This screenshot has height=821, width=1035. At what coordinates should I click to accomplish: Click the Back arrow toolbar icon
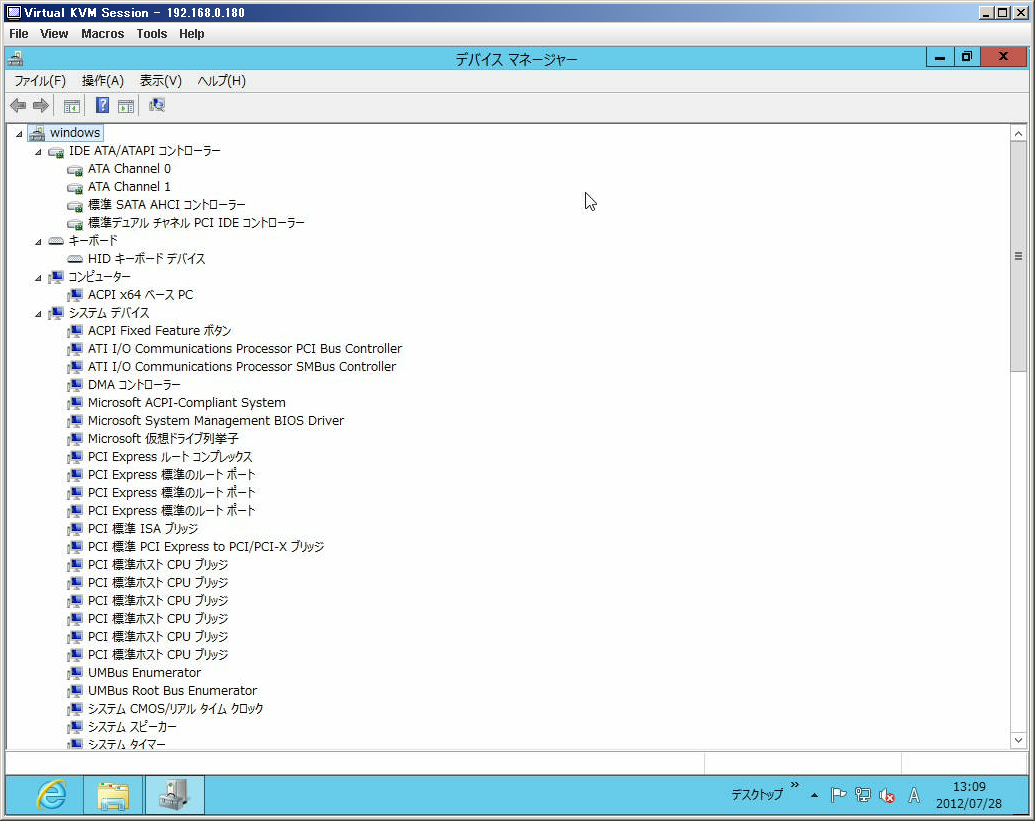18,106
